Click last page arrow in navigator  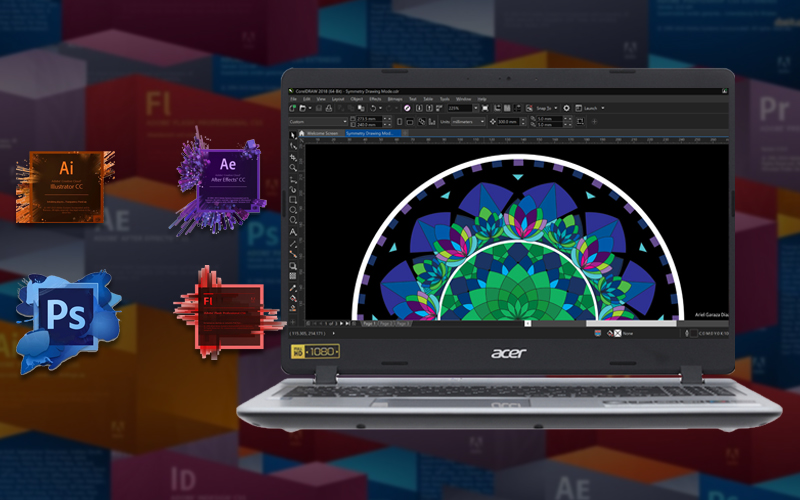347,323
